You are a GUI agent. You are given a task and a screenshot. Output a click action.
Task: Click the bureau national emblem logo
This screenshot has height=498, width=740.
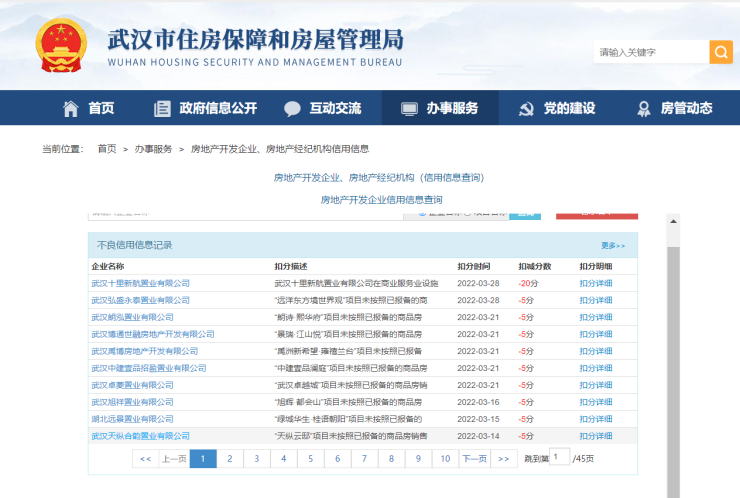point(61,46)
